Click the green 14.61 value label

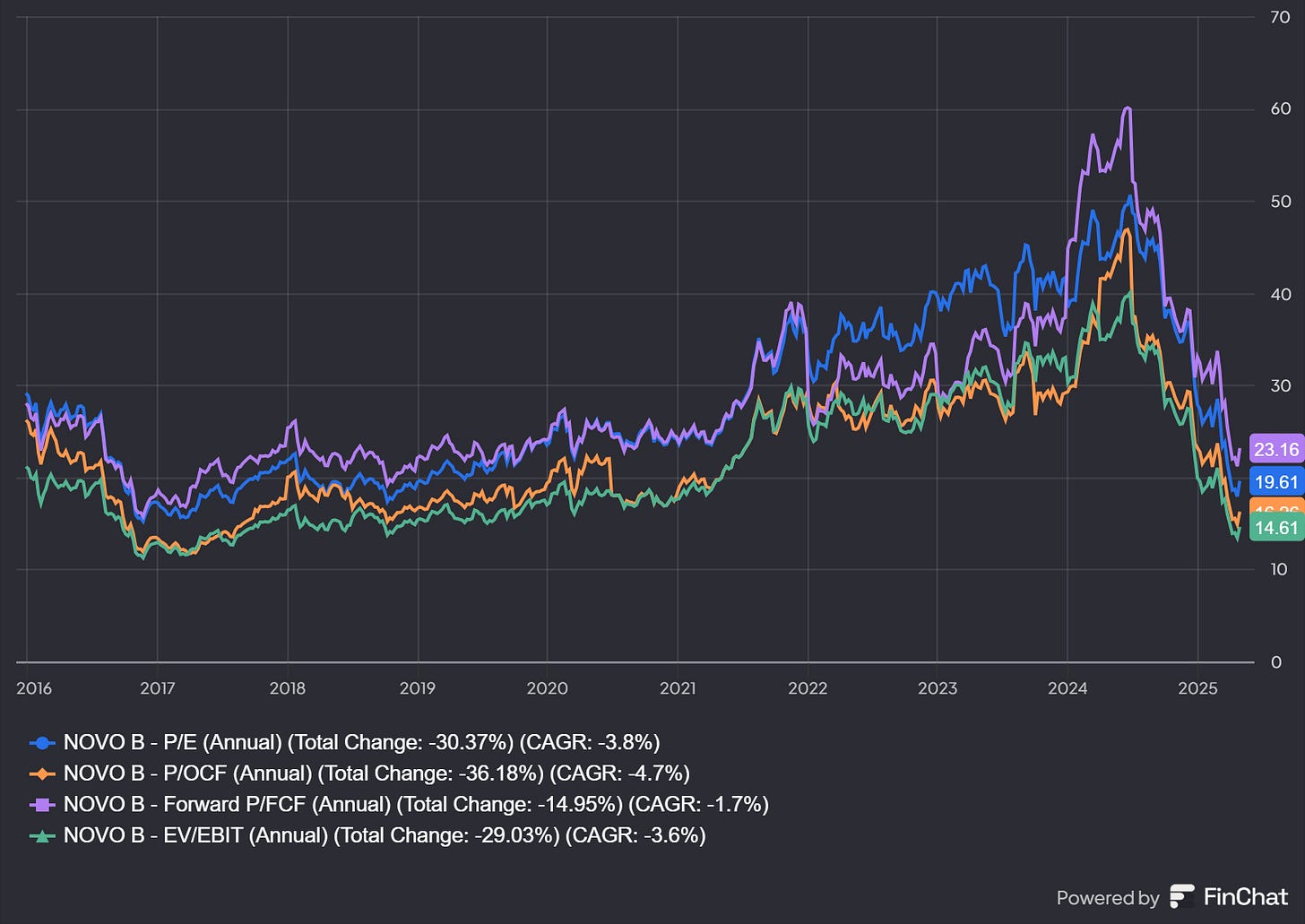coord(1276,528)
